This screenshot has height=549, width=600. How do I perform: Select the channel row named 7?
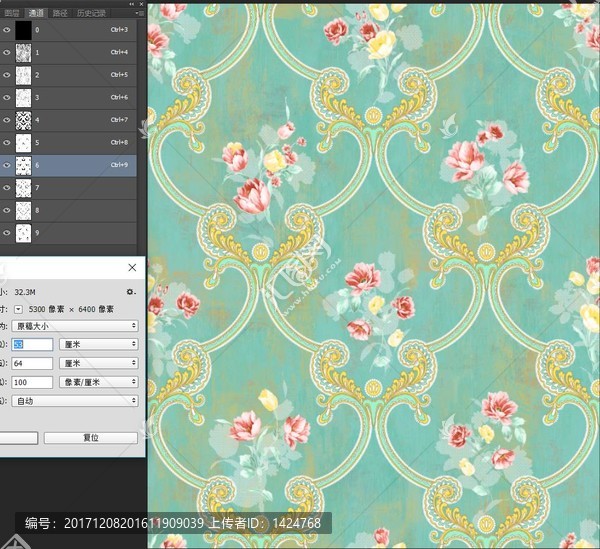68,188
